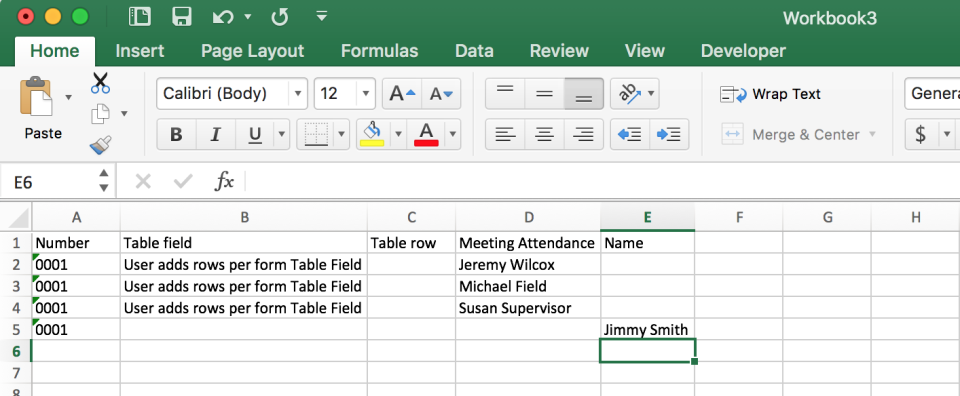The height and width of the screenshot is (396, 960).
Task: Toggle Italic formatting
Action: [x=215, y=134]
